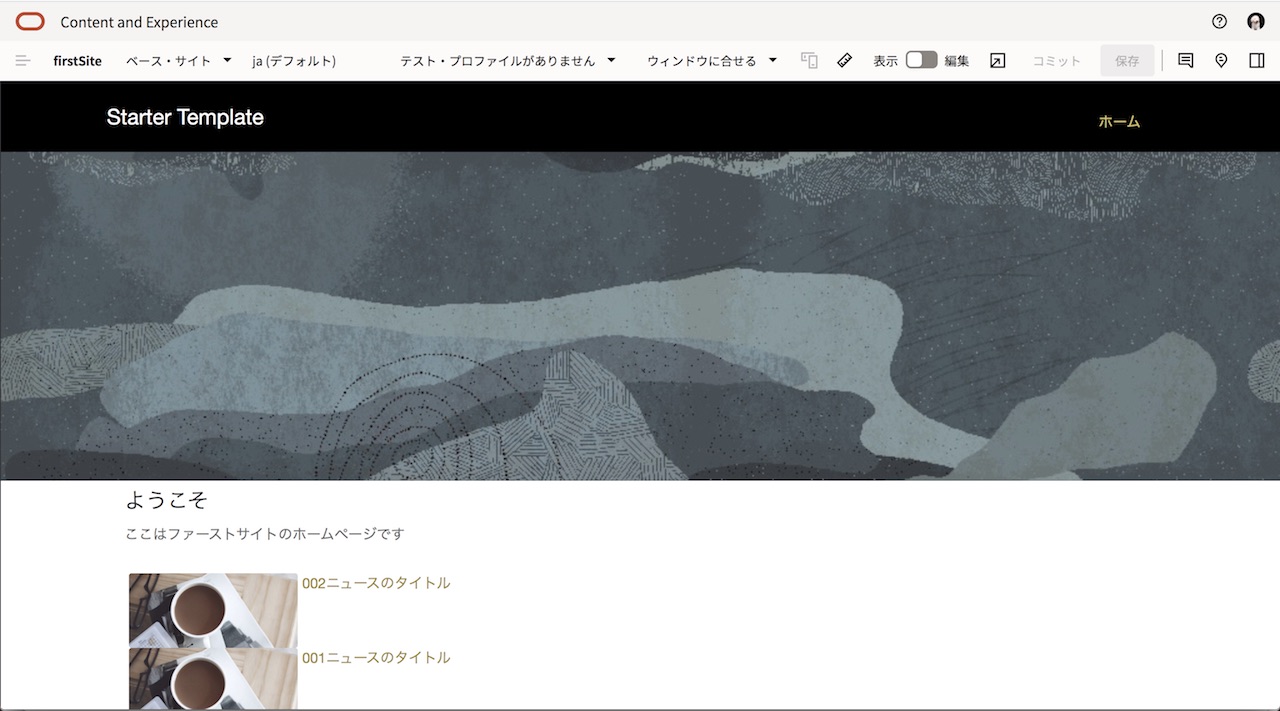This screenshot has height=711, width=1280.
Task: Open the テスト・プロファイルがありません dropdown
Action: tap(507, 61)
